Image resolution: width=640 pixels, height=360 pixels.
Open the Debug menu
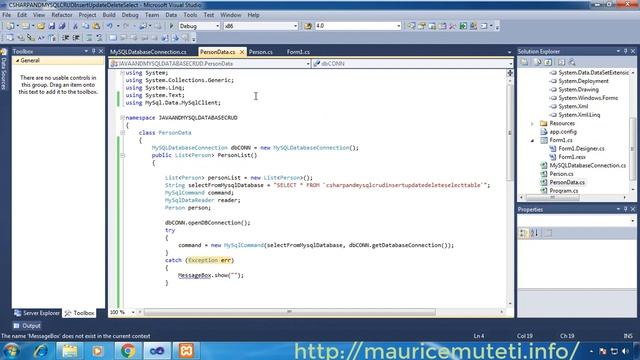point(130,15)
